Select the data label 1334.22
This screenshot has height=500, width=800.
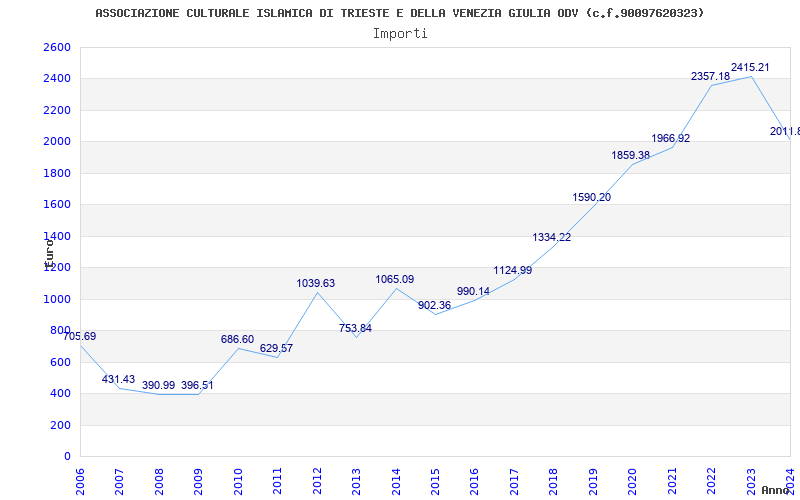coord(552,237)
